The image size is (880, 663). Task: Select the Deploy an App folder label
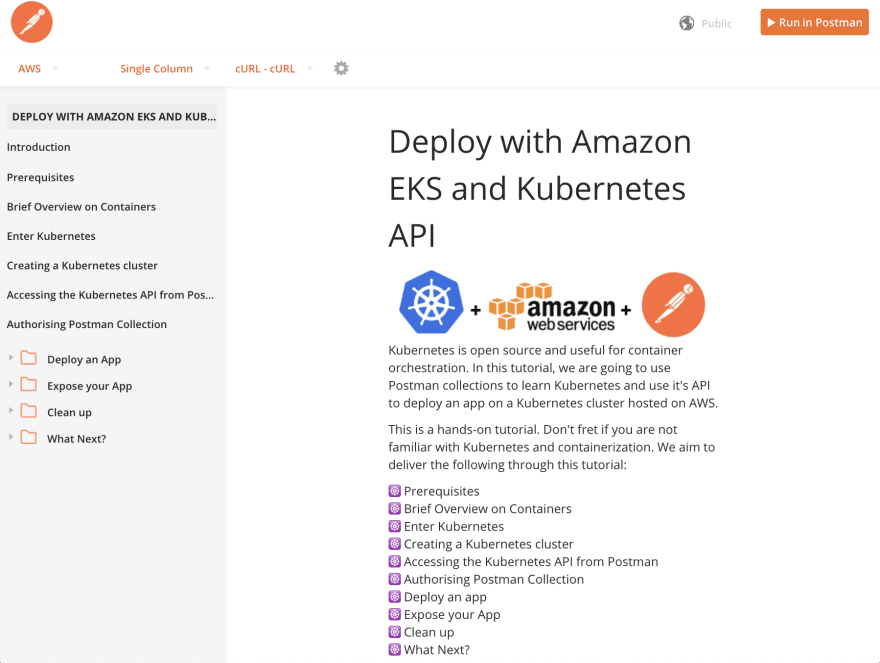click(x=84, y=359)
